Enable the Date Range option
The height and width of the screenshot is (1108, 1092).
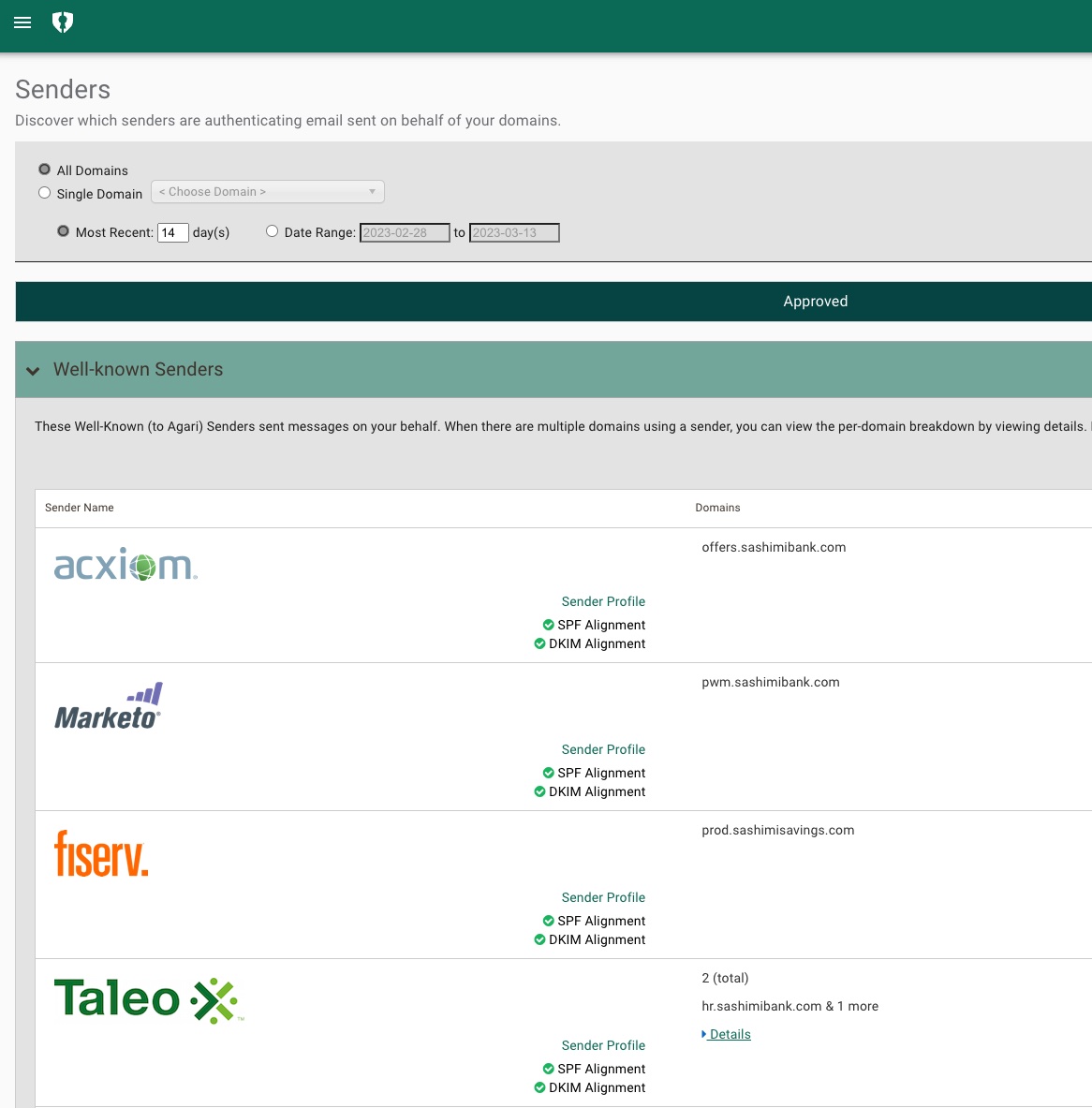point(272,230)
